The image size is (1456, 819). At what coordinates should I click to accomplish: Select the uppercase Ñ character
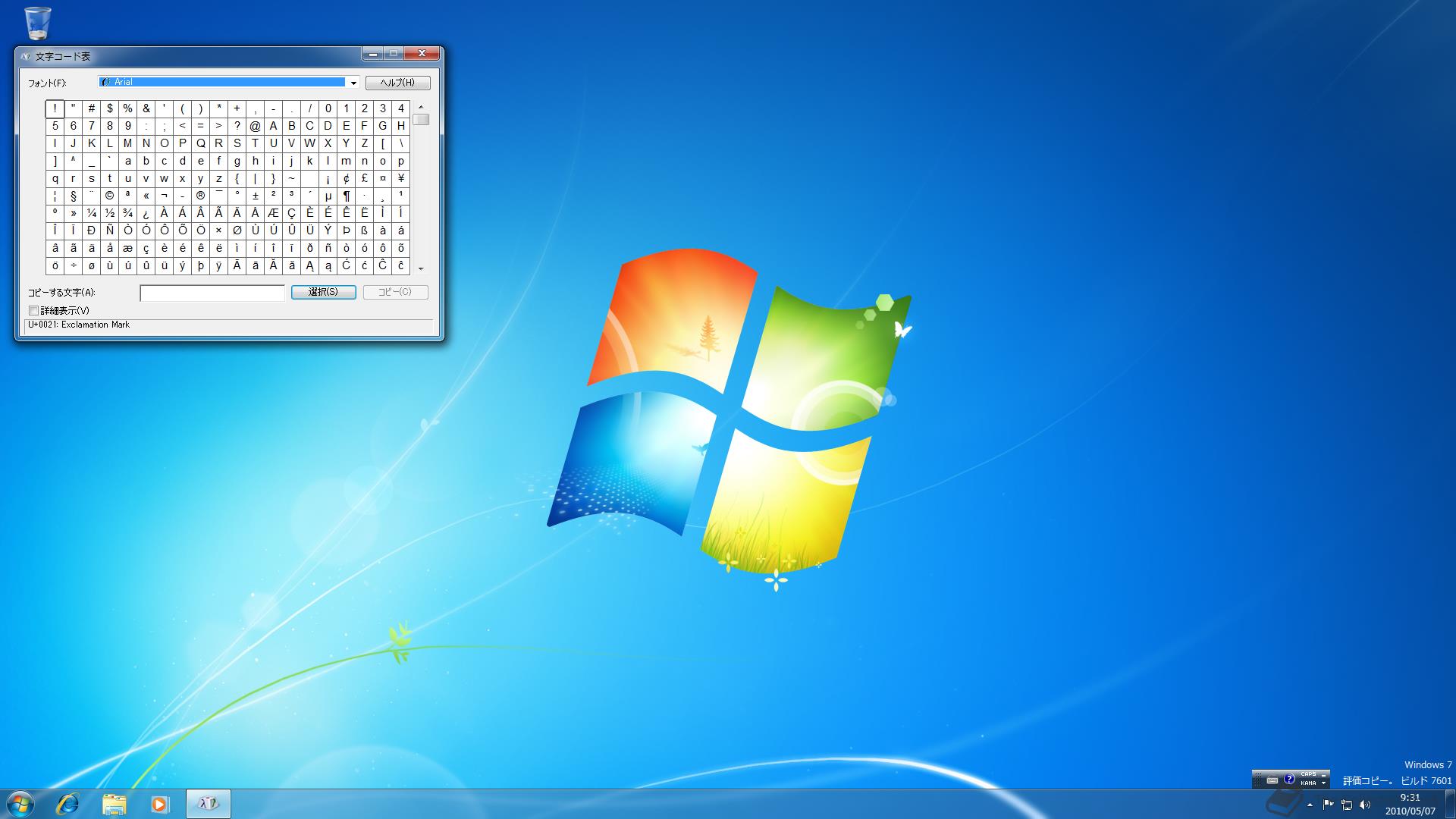point(110,231)
